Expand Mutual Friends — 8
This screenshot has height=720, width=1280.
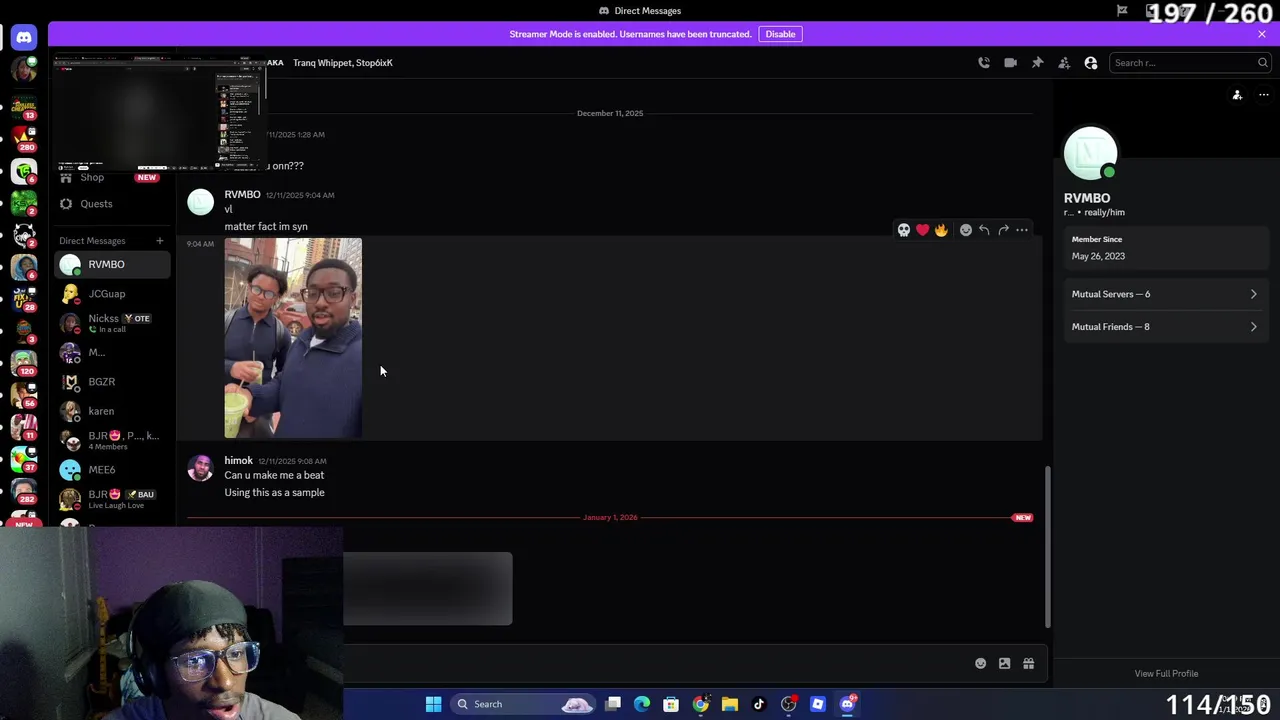[1165, 327]
